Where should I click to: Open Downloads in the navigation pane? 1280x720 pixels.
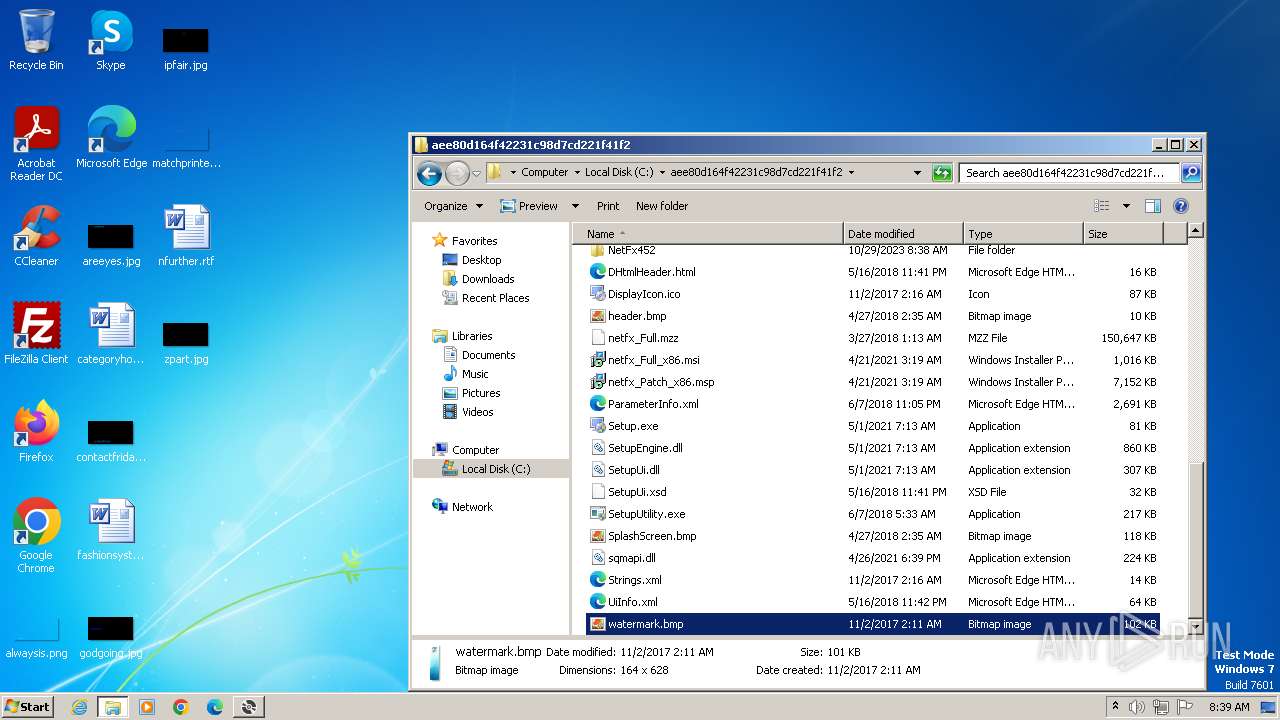tap(488, 279)
